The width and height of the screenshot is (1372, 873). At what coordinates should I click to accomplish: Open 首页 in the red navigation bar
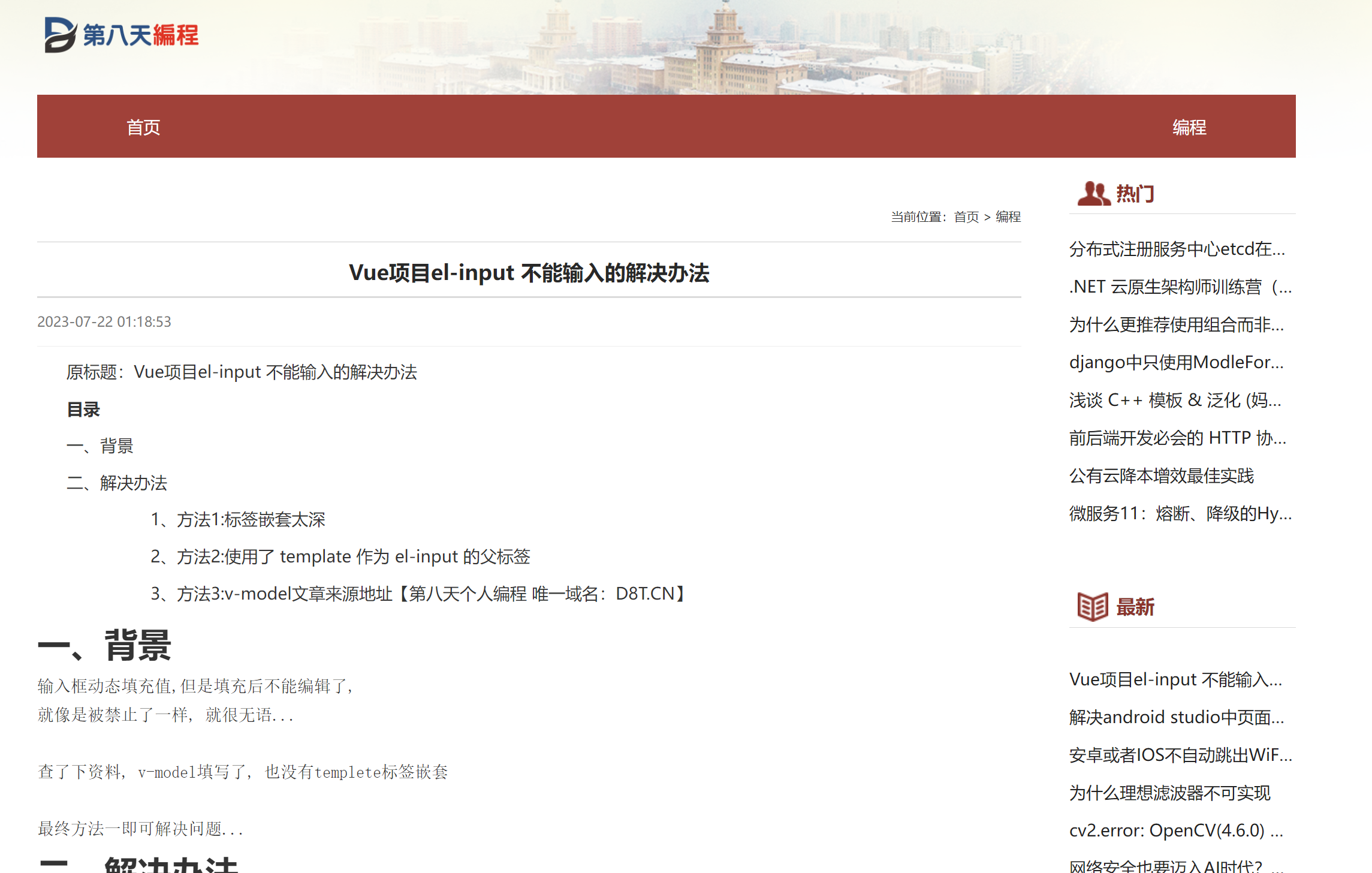[x=143, y=127]
